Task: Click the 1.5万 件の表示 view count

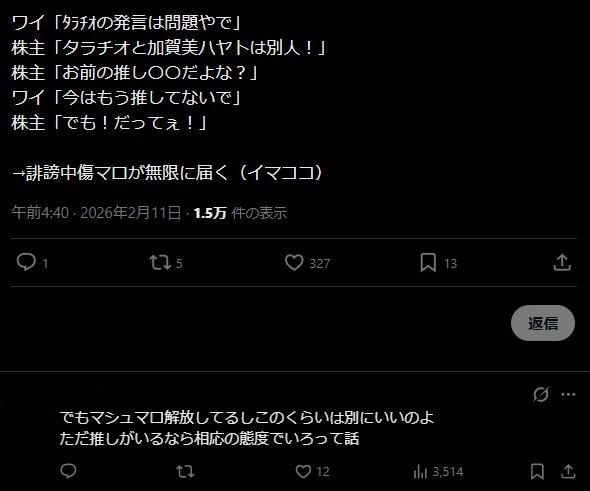Action: point(240,213)
